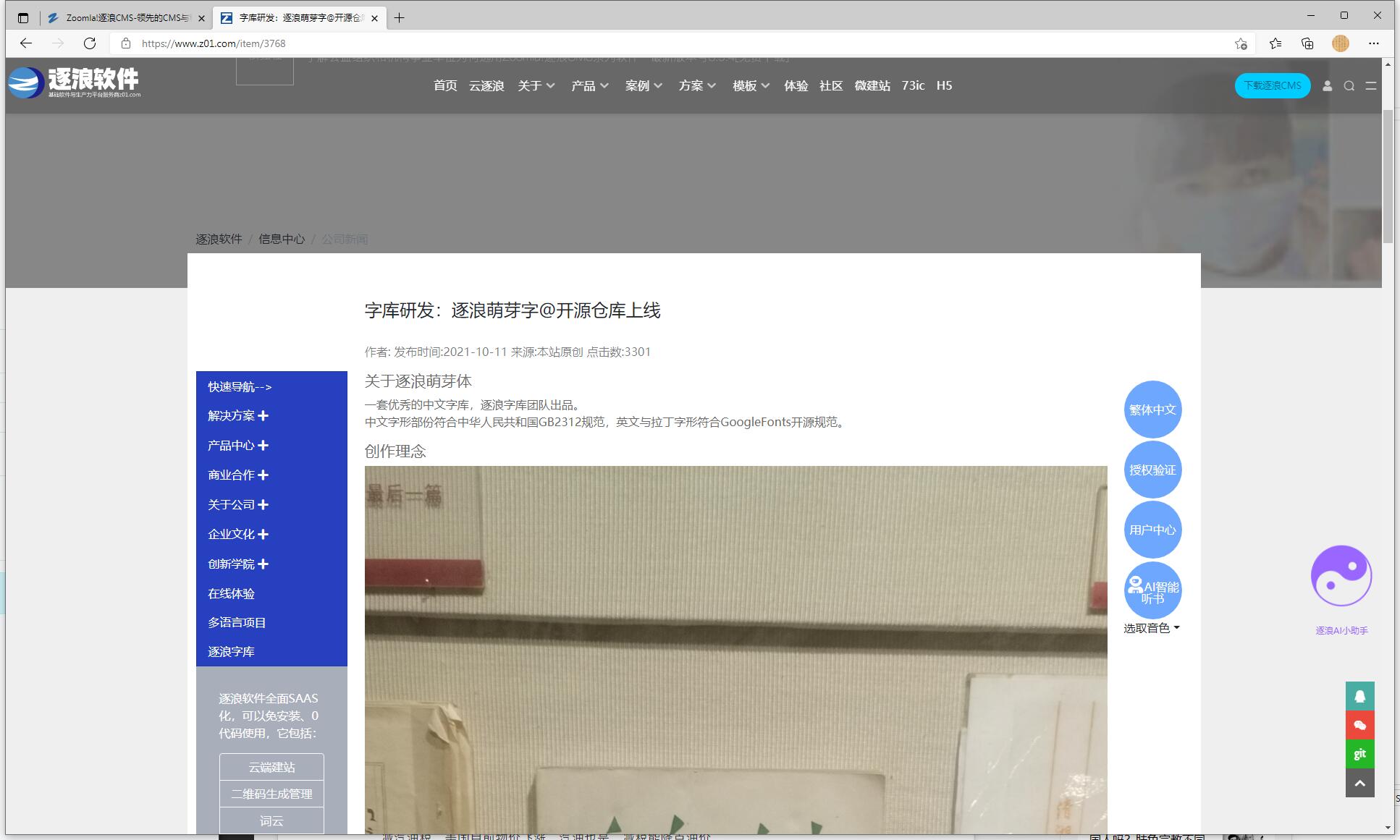Open the 选取音色 dropdown
This screenshot has width=1400, height=840.
[x=1151, y=628]
